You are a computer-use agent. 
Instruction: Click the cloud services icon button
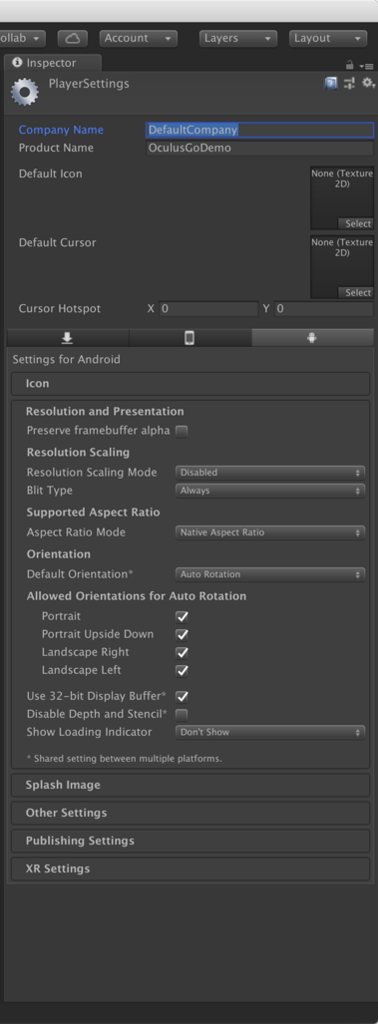(x=72, y=39)
